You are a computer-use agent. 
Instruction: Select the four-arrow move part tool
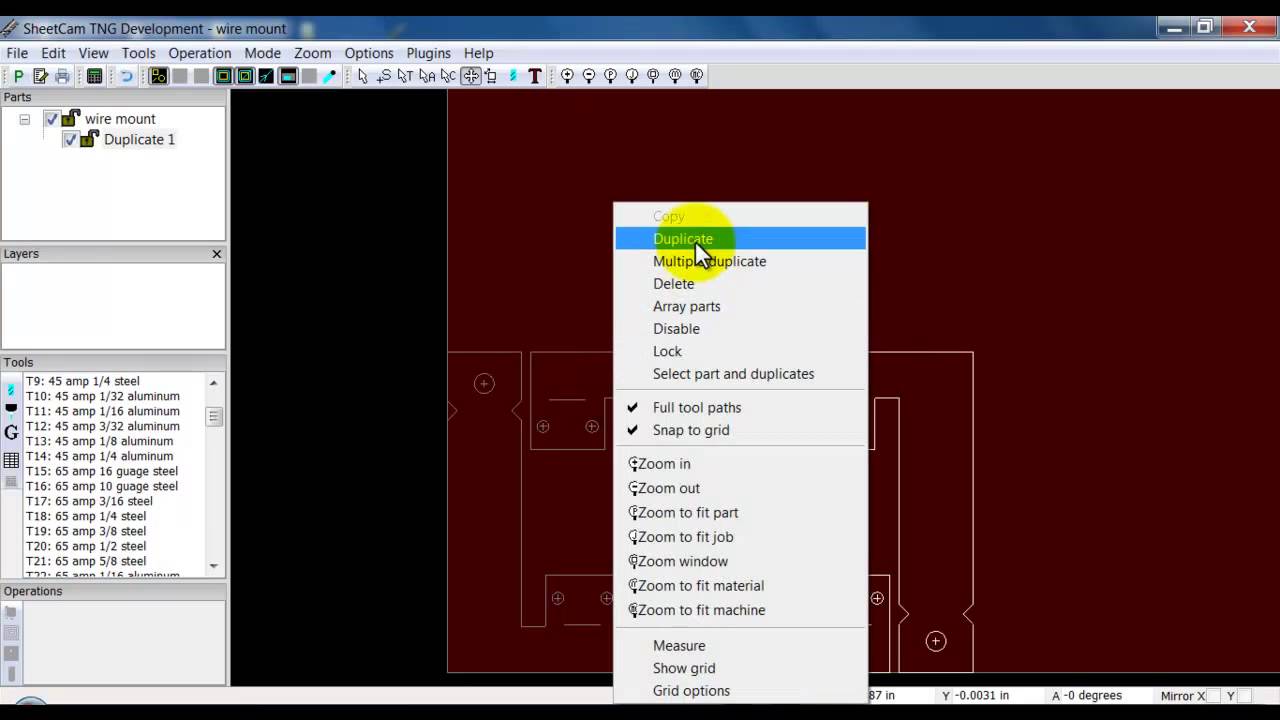pyautogui.click(x=470, y=76)
